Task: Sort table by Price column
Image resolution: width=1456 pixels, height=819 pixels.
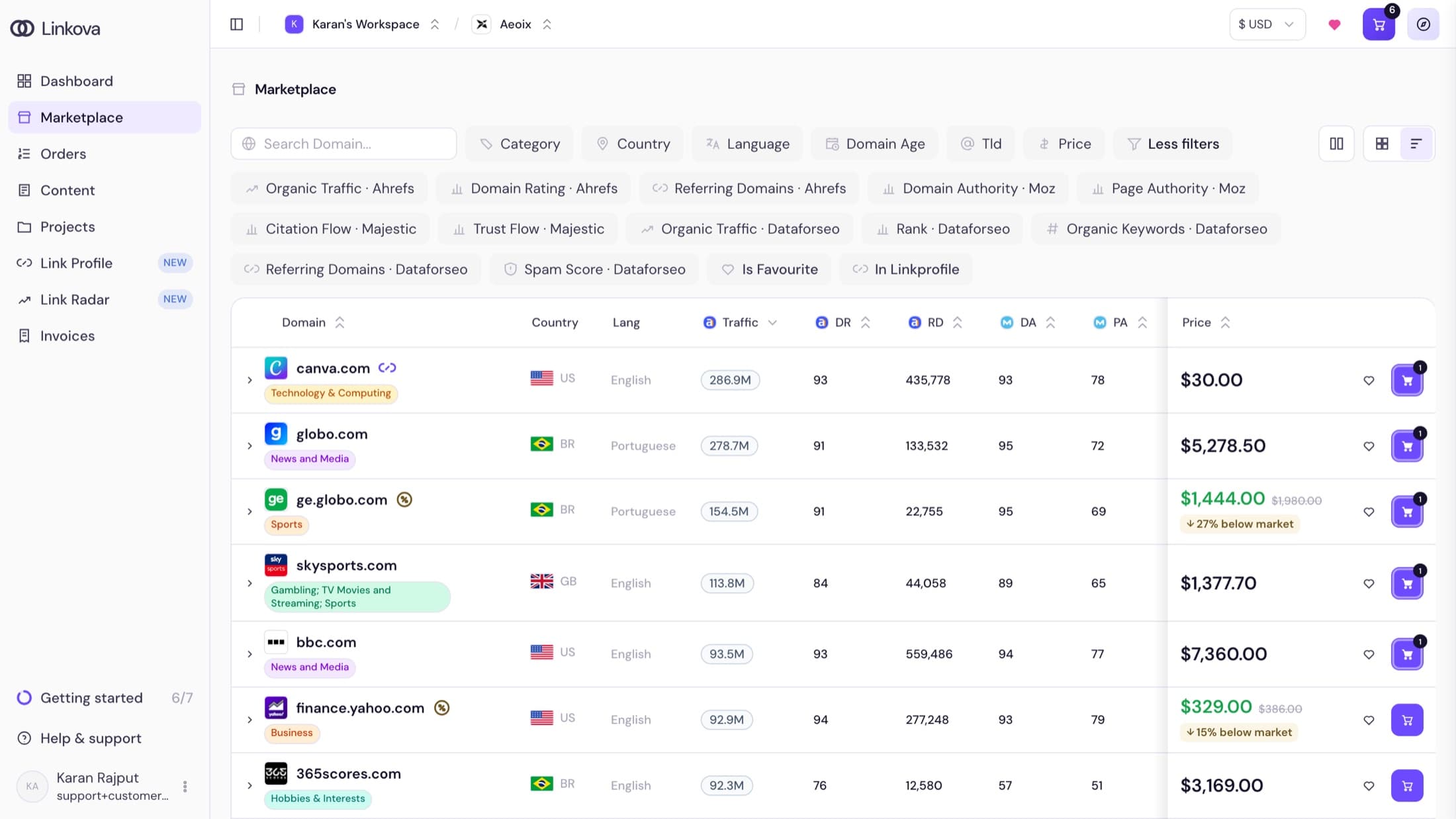Action: coord(1206,322)
